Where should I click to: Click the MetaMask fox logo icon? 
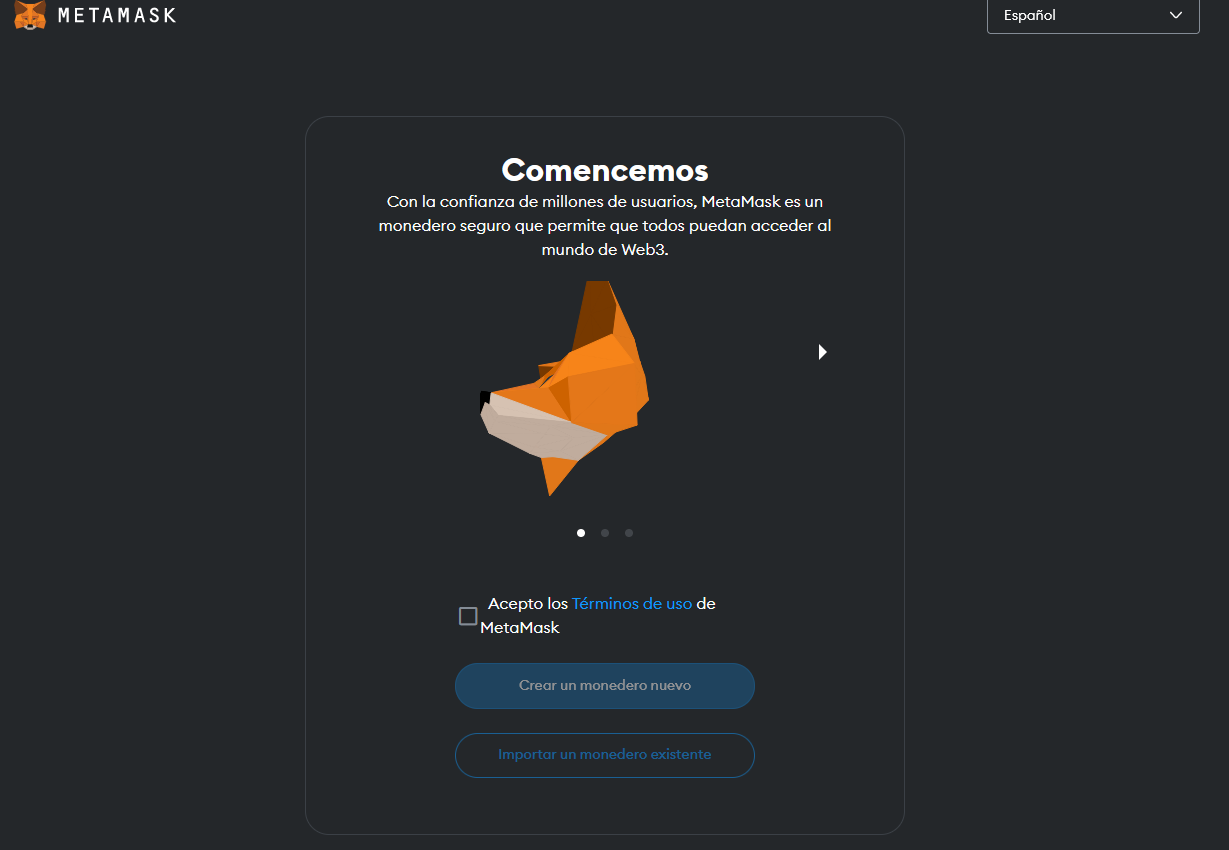click(31, 15)
